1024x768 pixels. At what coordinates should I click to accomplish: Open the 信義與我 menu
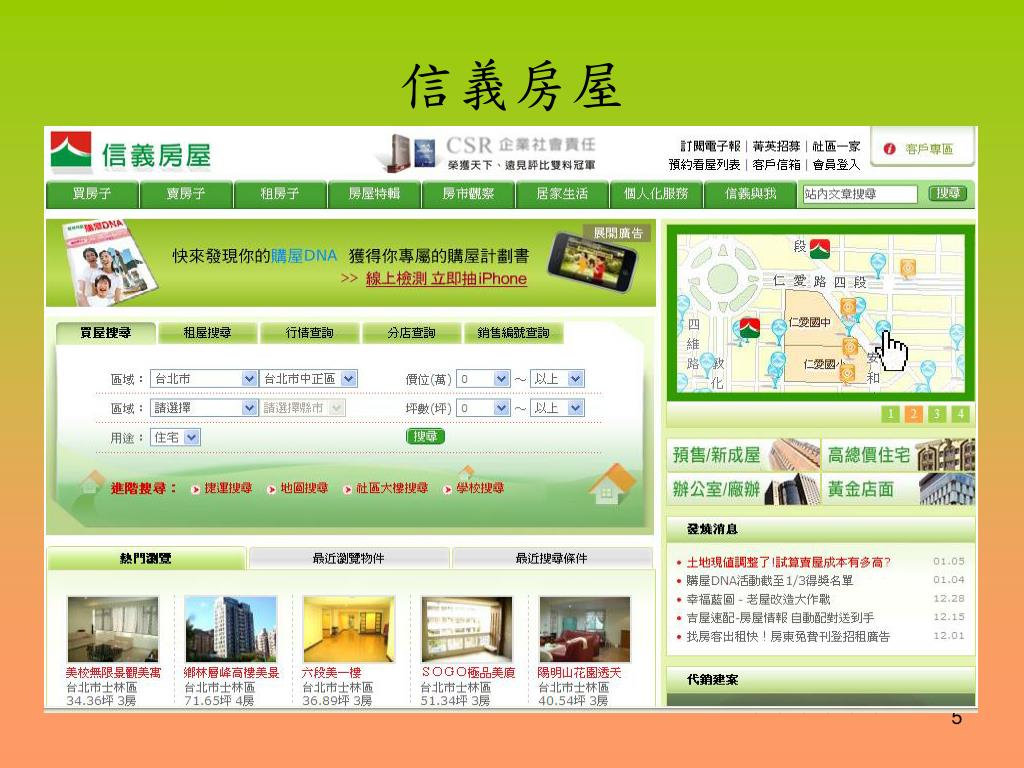point(750,194)
